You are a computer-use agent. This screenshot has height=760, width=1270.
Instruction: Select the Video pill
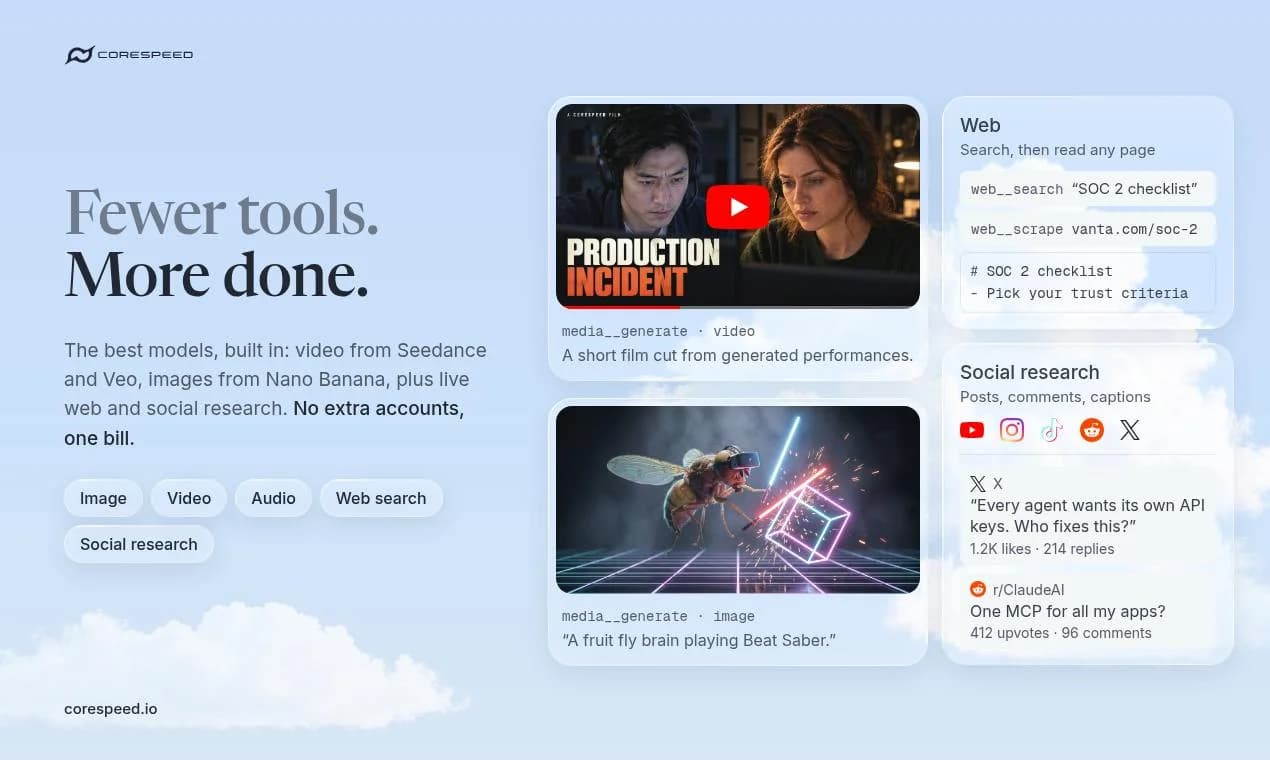[189, 498]
